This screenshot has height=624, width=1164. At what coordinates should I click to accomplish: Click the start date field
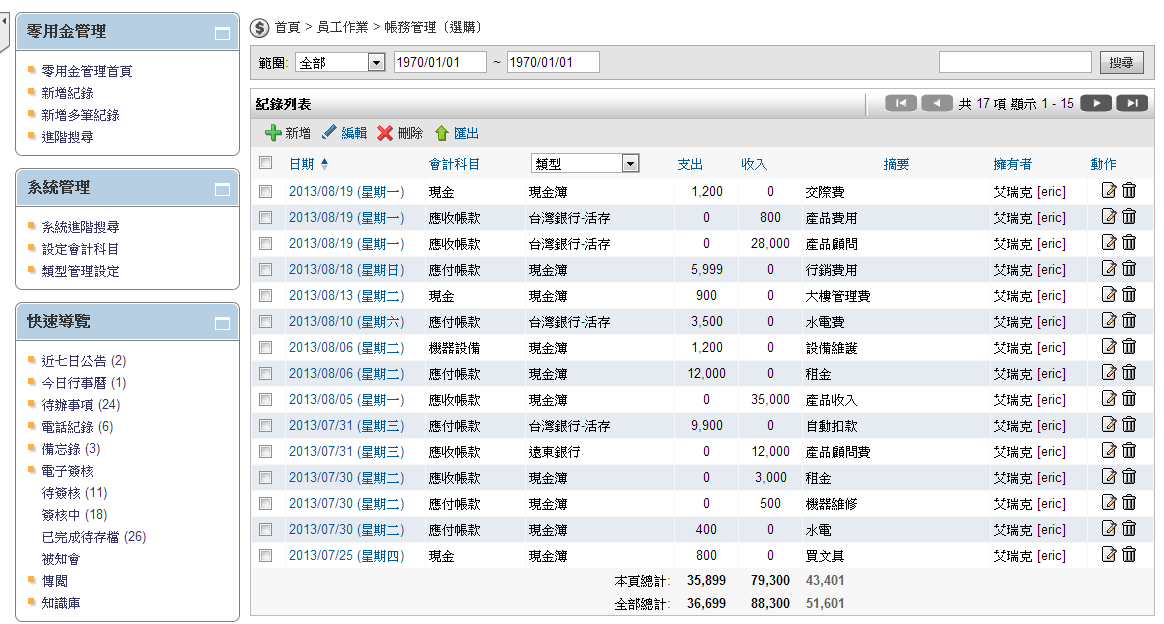click(x=440, y=62)
